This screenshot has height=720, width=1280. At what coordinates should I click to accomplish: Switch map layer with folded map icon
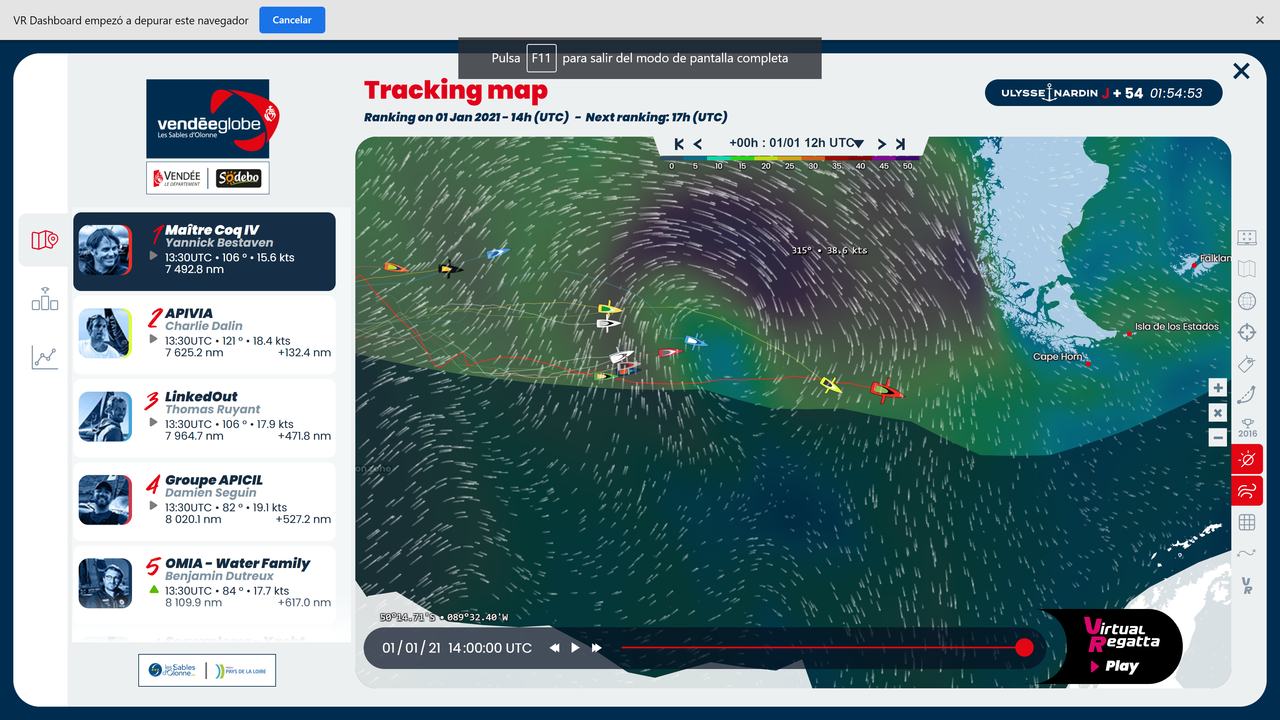coord(1246,269)
